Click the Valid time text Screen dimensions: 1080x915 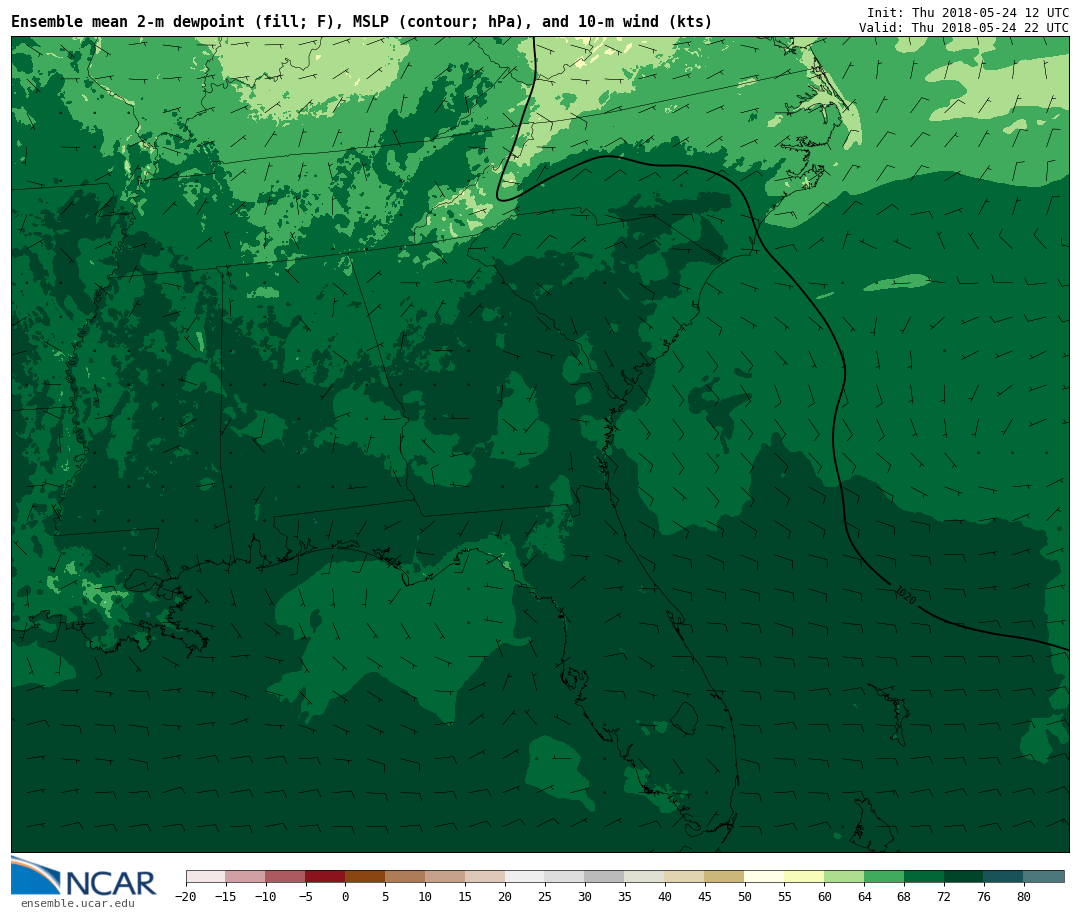coord(964,28)
